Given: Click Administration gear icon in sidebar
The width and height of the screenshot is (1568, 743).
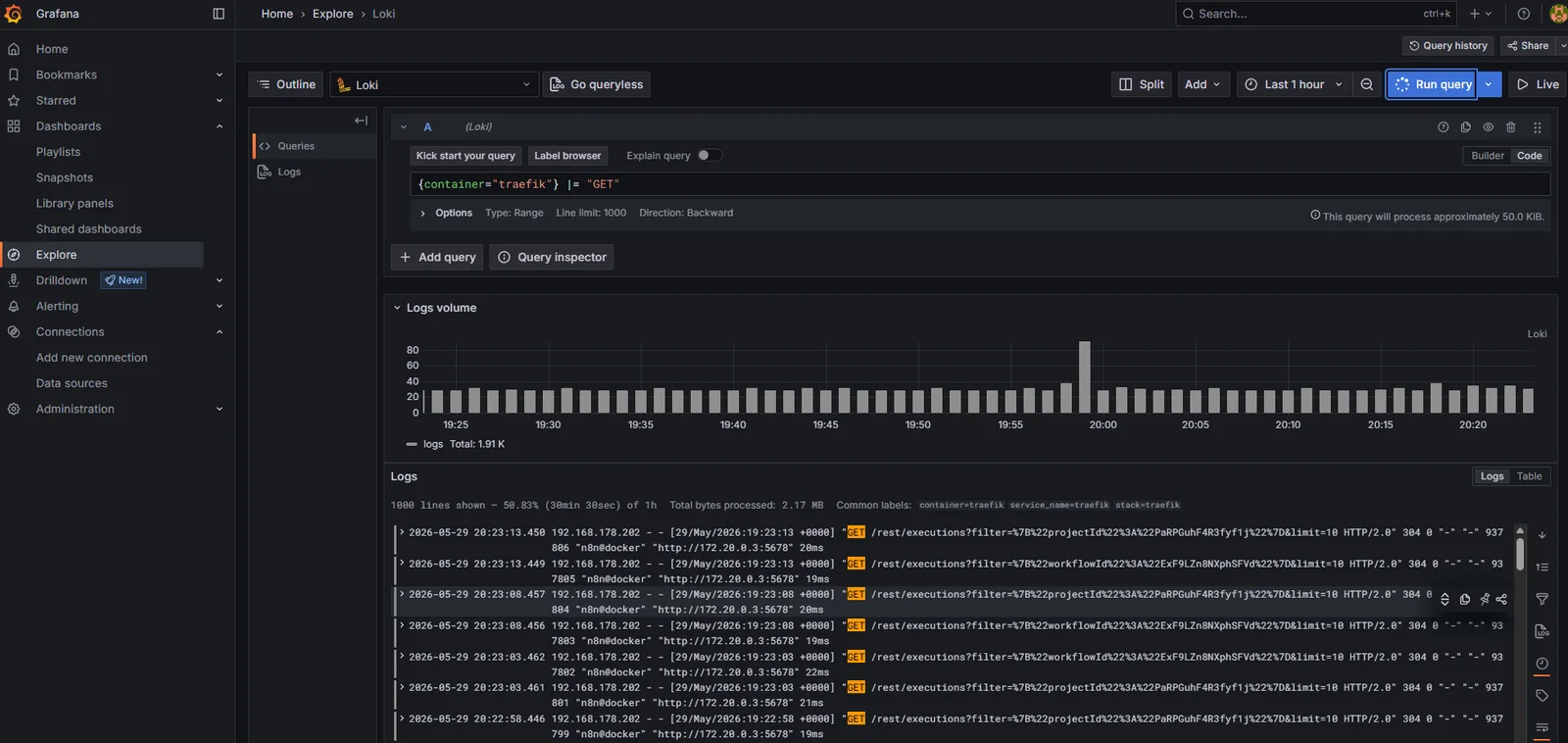Looking at the screenshot, I should pyautogui.click(x=14, y=409).
